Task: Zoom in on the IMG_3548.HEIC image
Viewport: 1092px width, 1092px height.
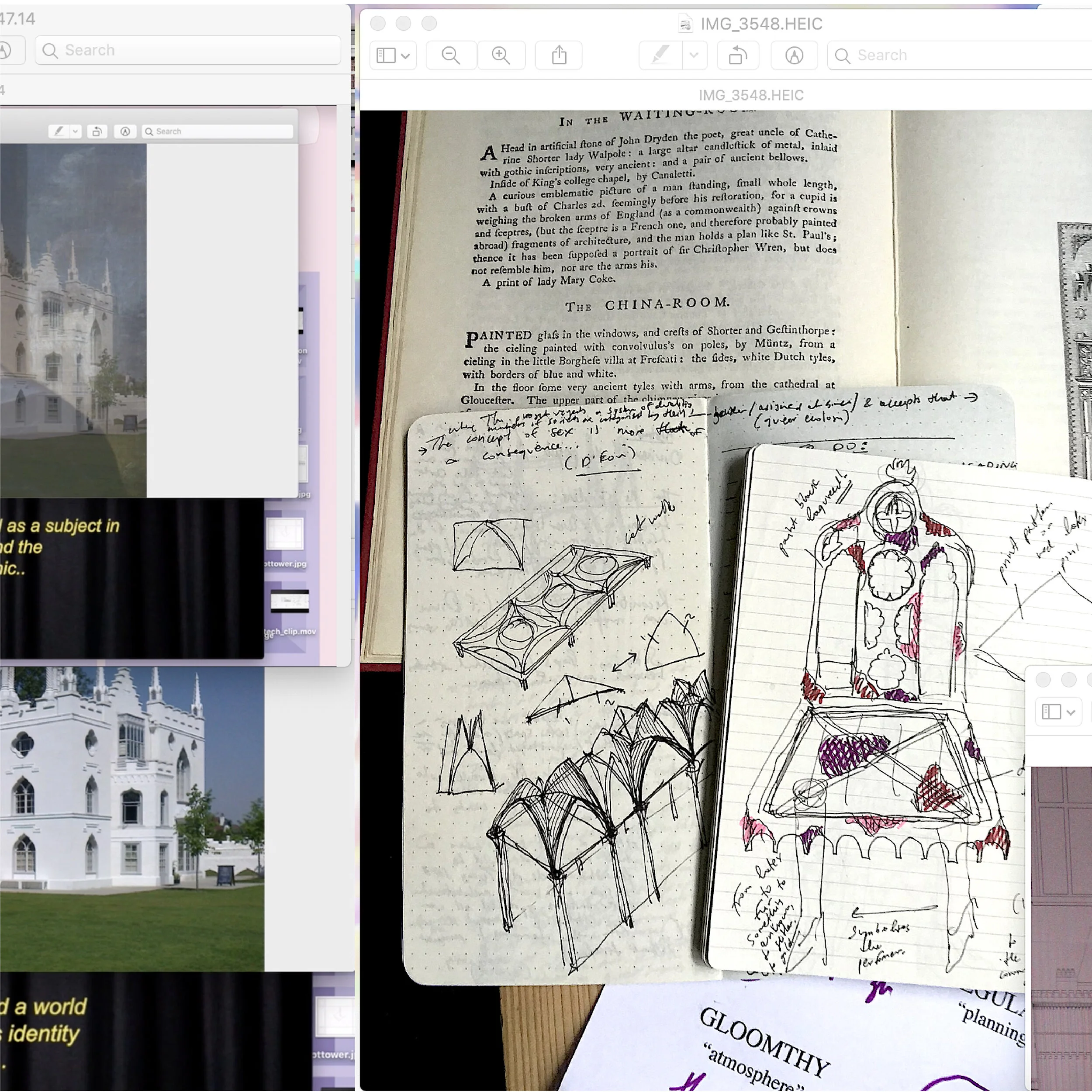Action: (501, 55)
